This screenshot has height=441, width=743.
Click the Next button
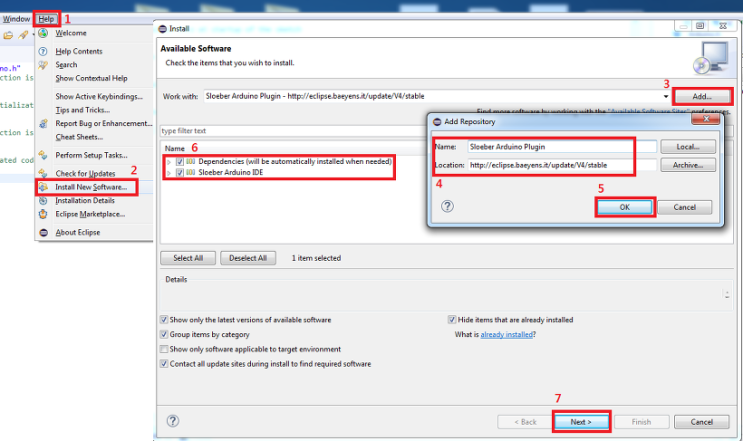point(581,422)
